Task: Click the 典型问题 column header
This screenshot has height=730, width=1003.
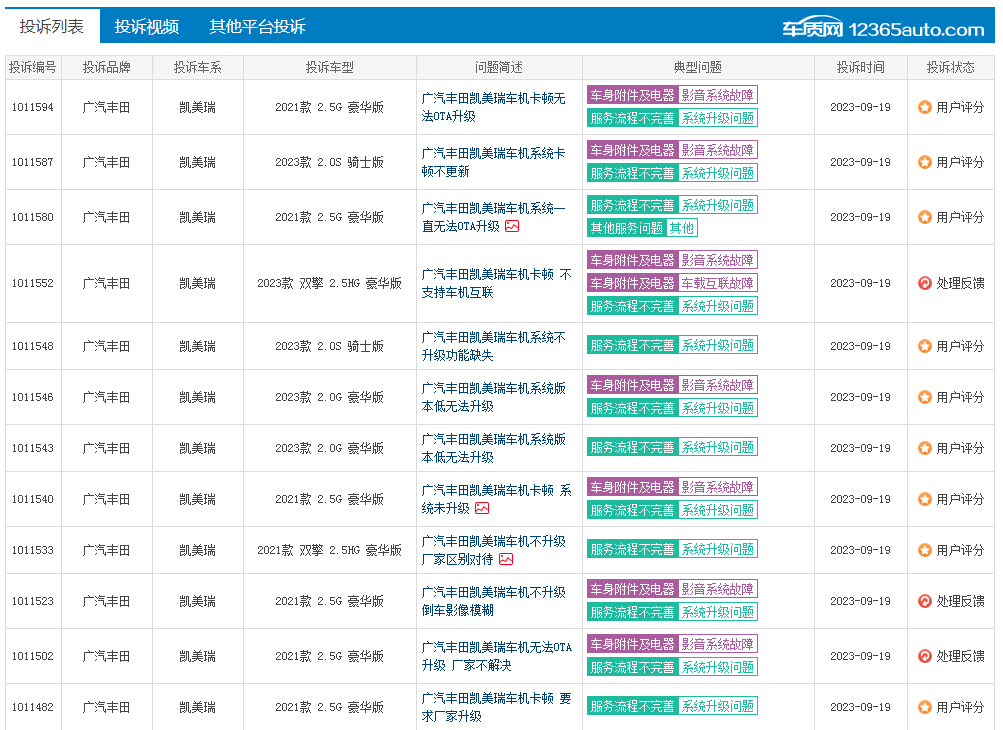Action: click(698, 67)
